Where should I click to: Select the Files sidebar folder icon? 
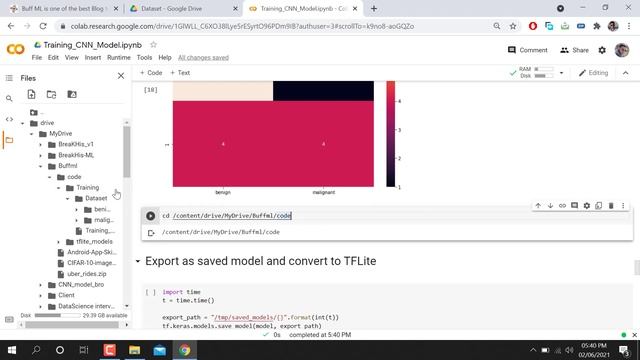tap(9, 140)
